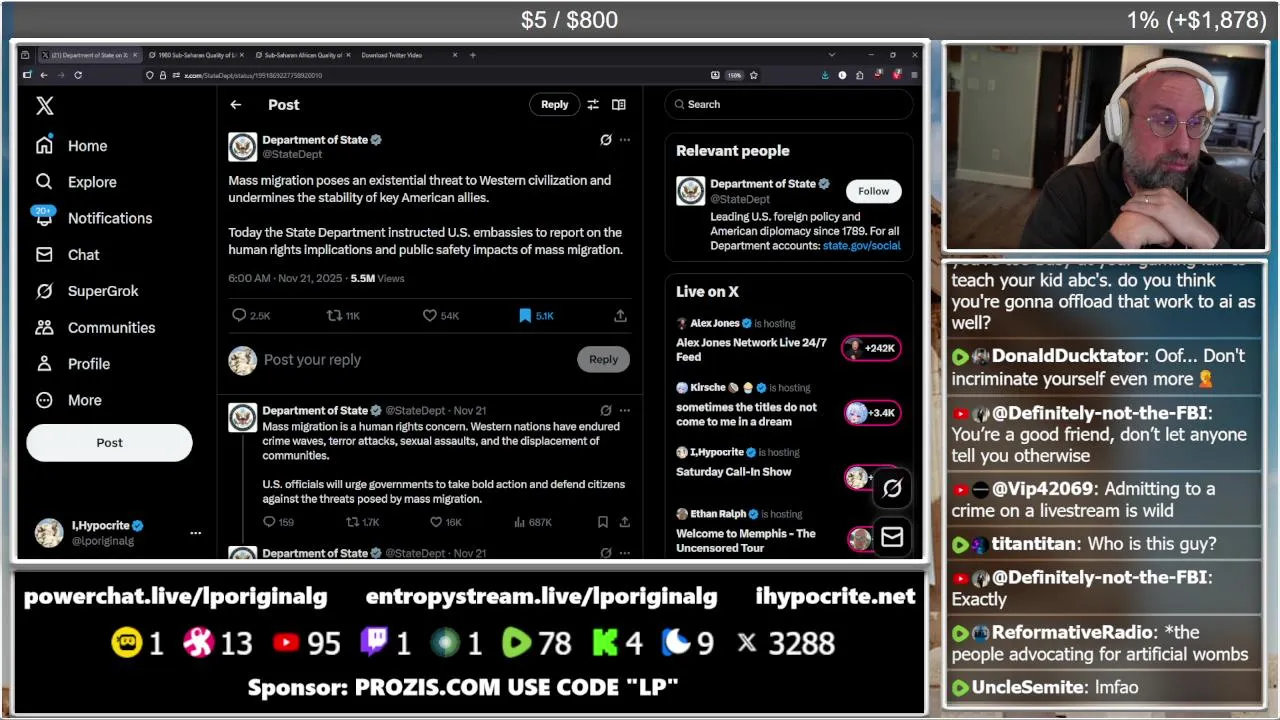Click the Grok icon on first reply
1280x720 pixels.
point(606,410)
